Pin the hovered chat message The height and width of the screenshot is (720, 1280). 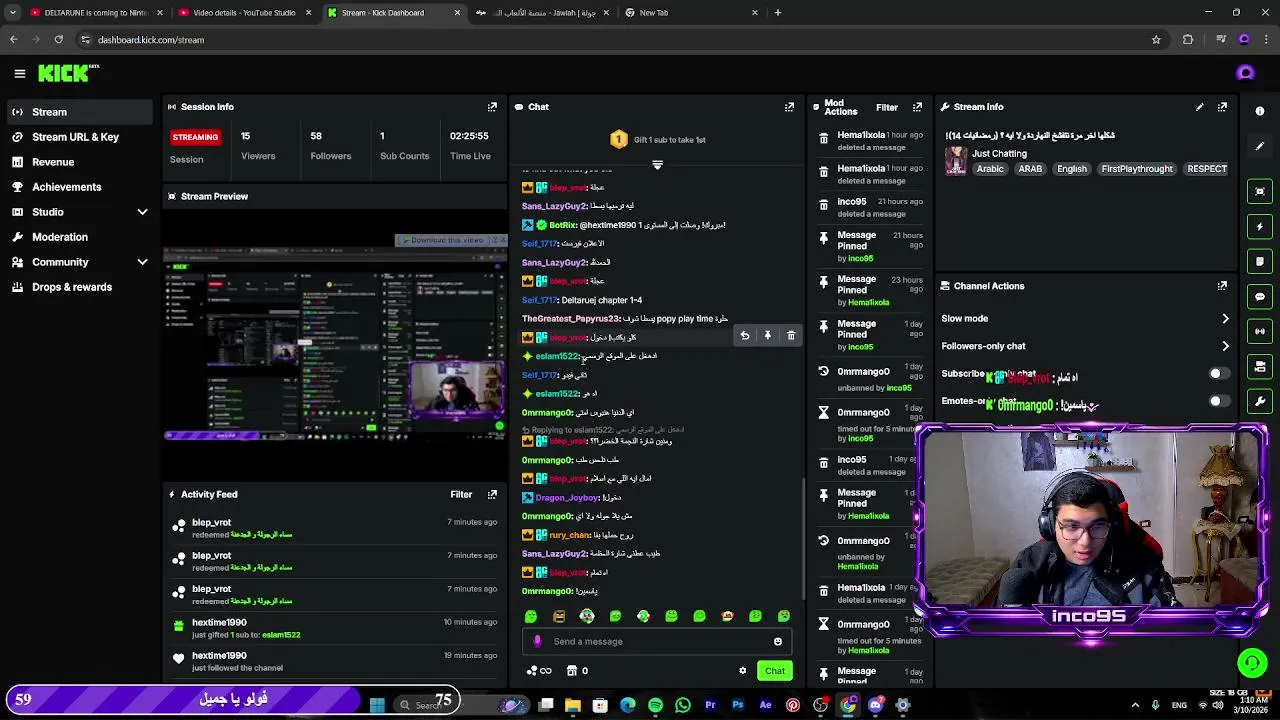tap(767, 336)
